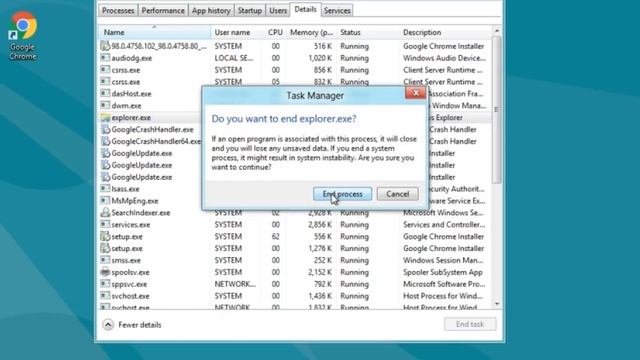Select the sppsvc.exe process name

pos(129,284)
